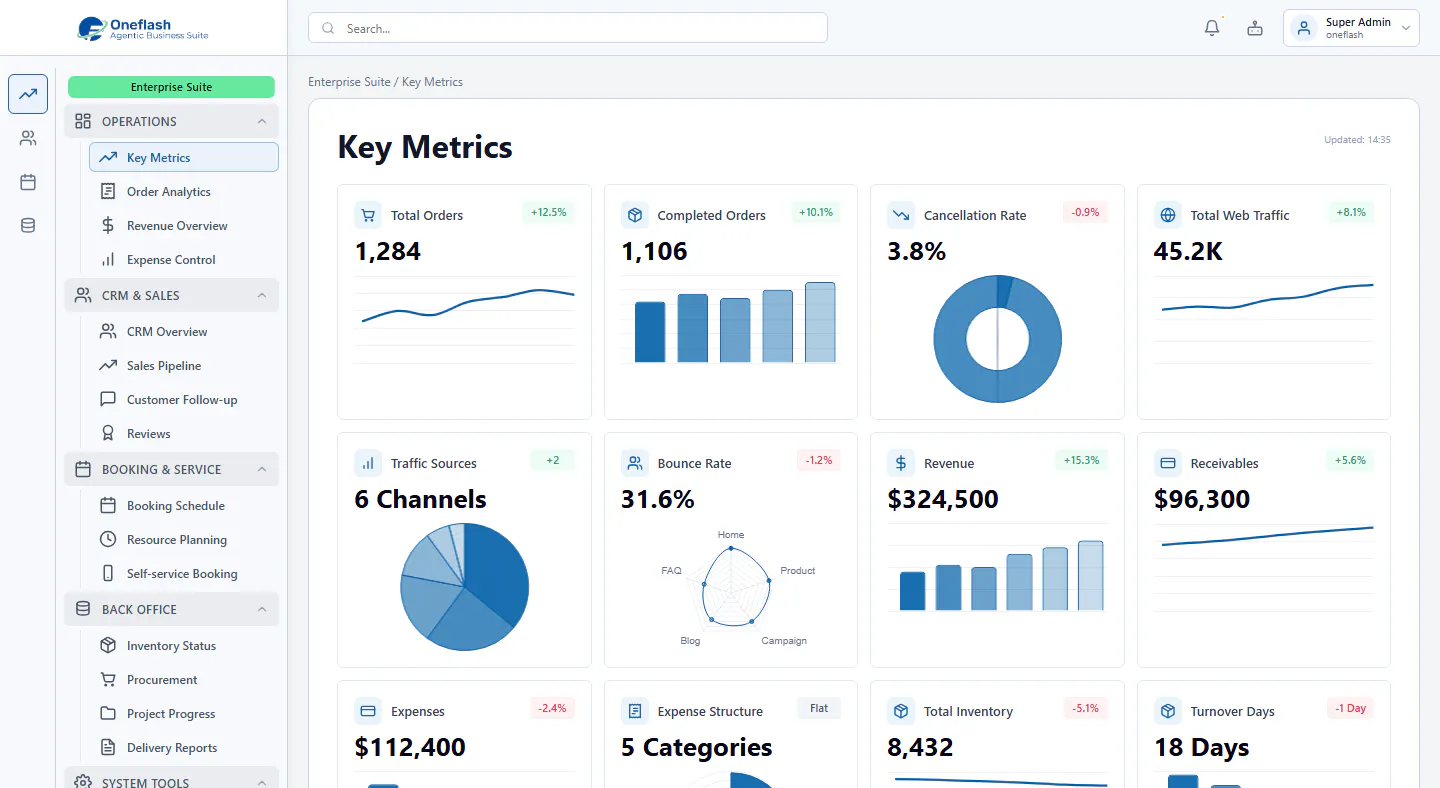Click the Cancellation Rate donut chart
The height and width of the screenshot is (788, 1440).
(997, 339)
